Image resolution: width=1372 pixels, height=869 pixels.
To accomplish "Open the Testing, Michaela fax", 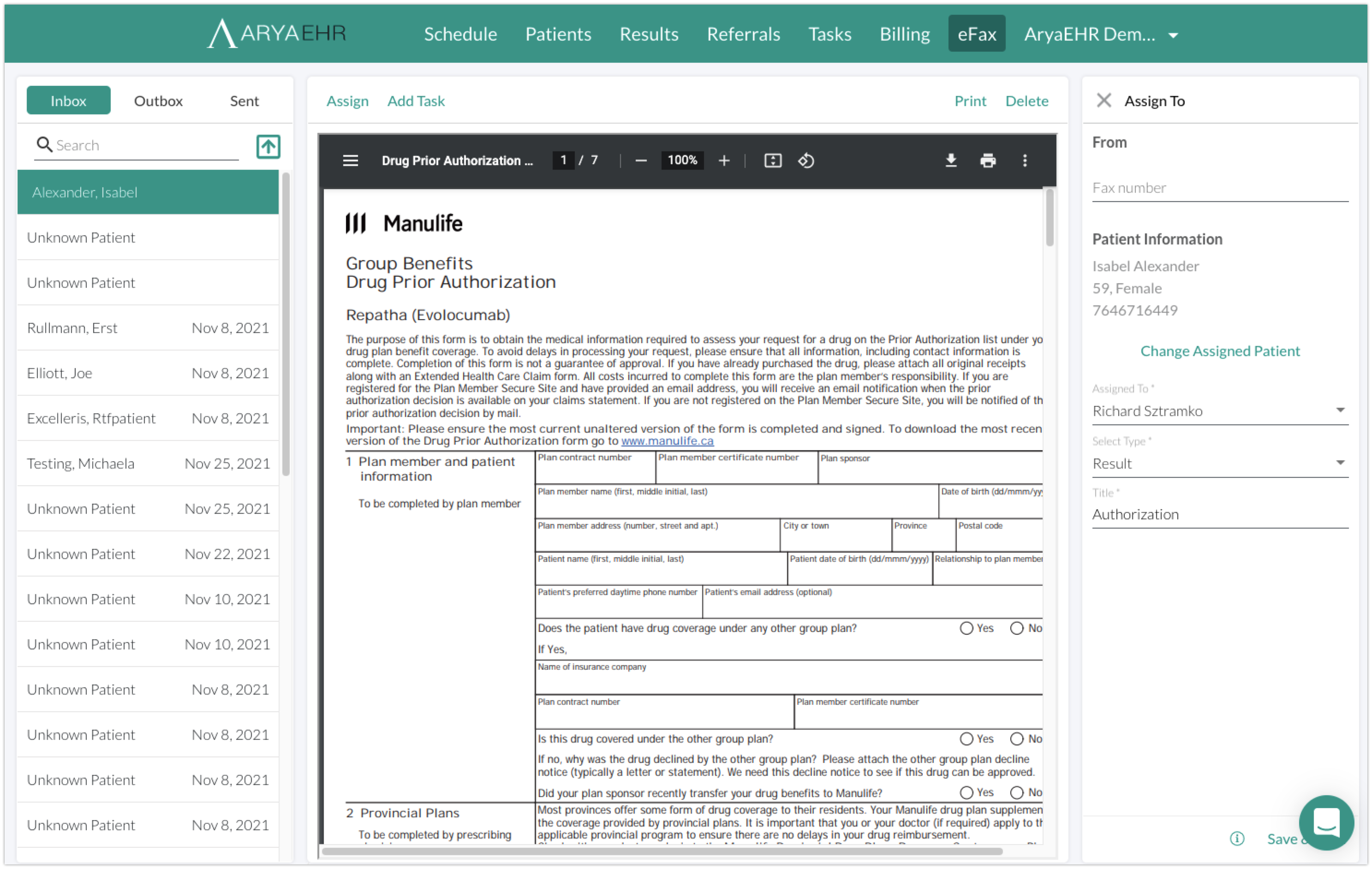I will coord(148,463).
